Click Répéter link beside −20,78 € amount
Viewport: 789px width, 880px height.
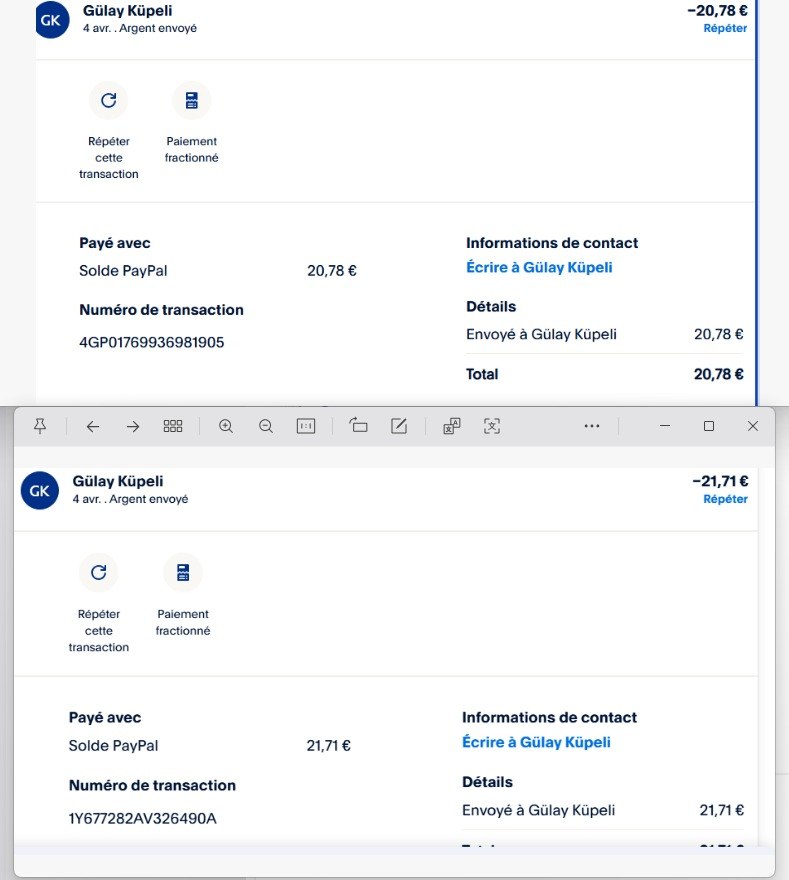point(725,28)
